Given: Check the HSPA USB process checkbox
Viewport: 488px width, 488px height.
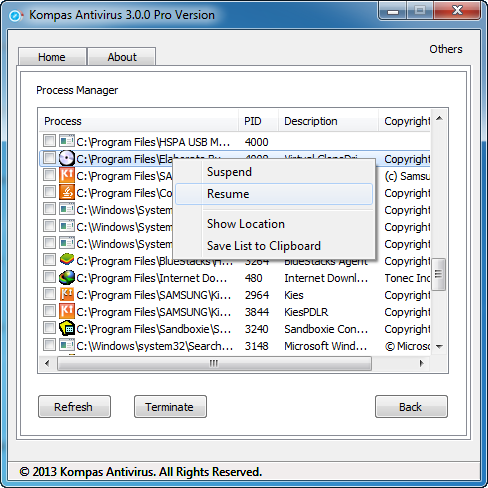Looking at the screenshot, I should (x=49, y=141).
